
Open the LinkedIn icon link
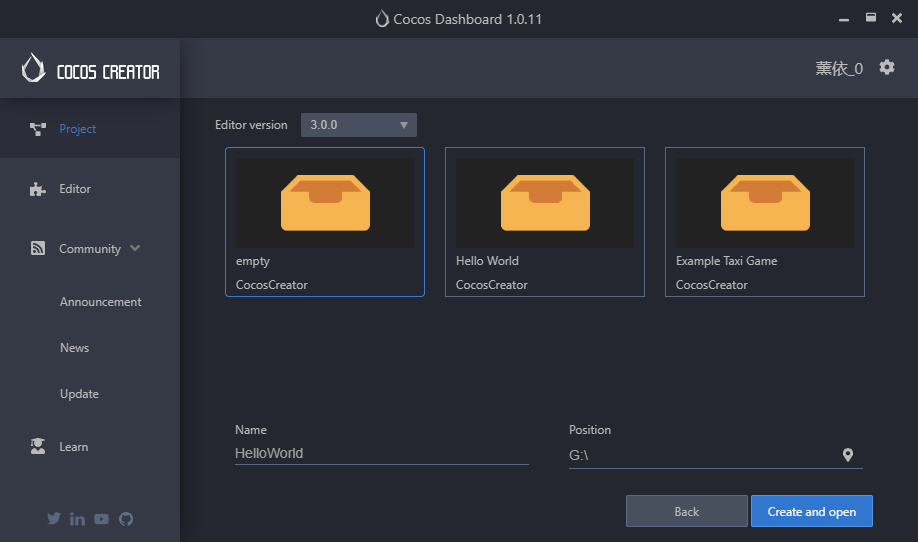point(78,519)
